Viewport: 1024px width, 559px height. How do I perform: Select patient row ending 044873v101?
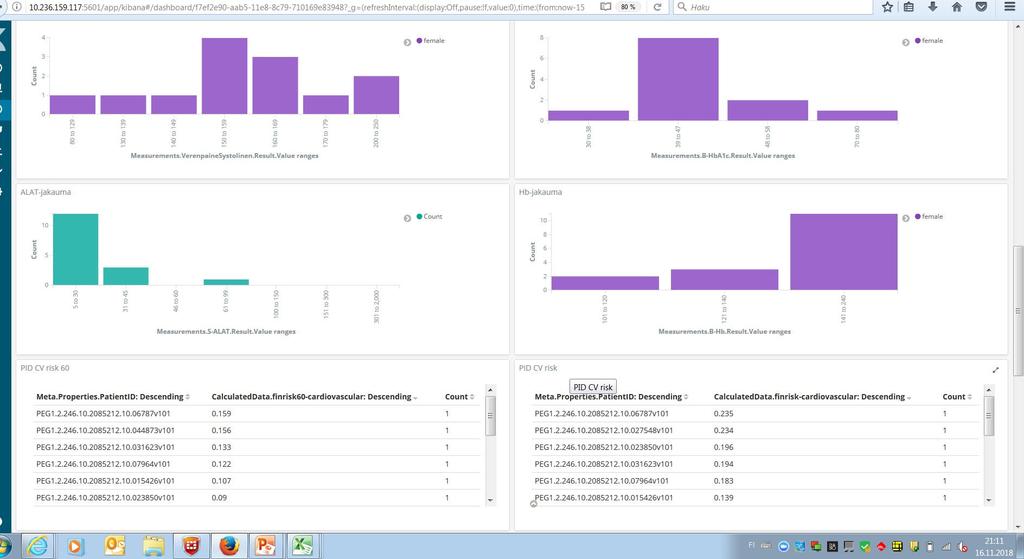pyautogui.click(x=258, y=430)
